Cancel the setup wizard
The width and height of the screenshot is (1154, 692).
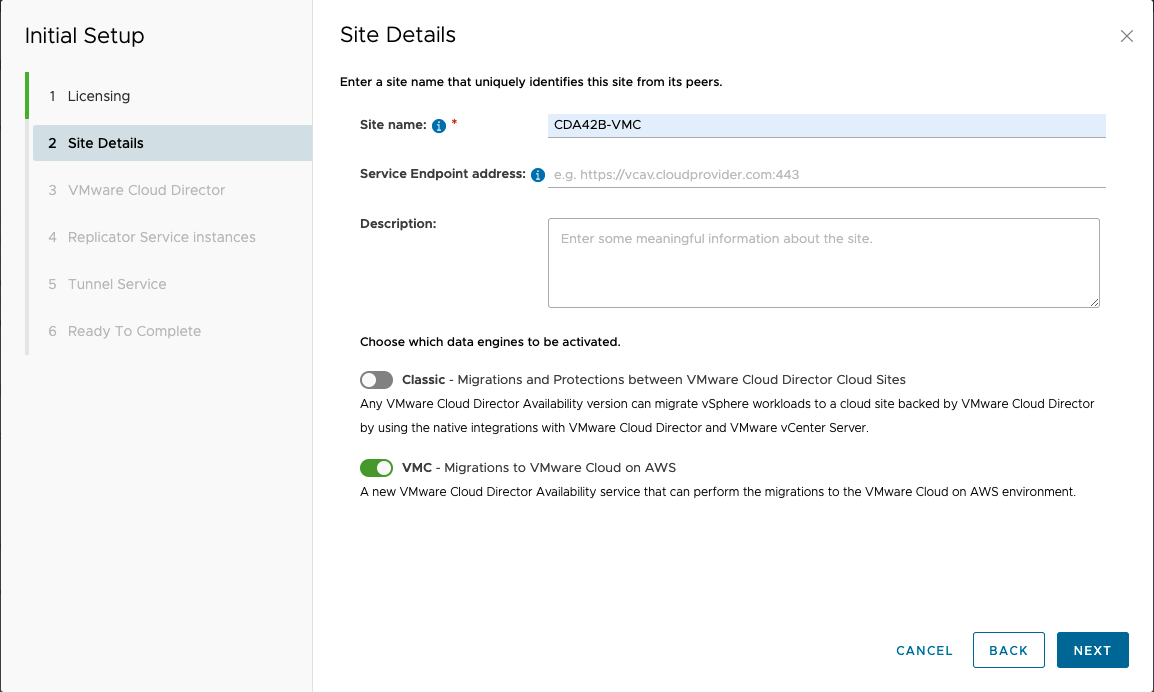pyautogui.click(x=924, y=650)
